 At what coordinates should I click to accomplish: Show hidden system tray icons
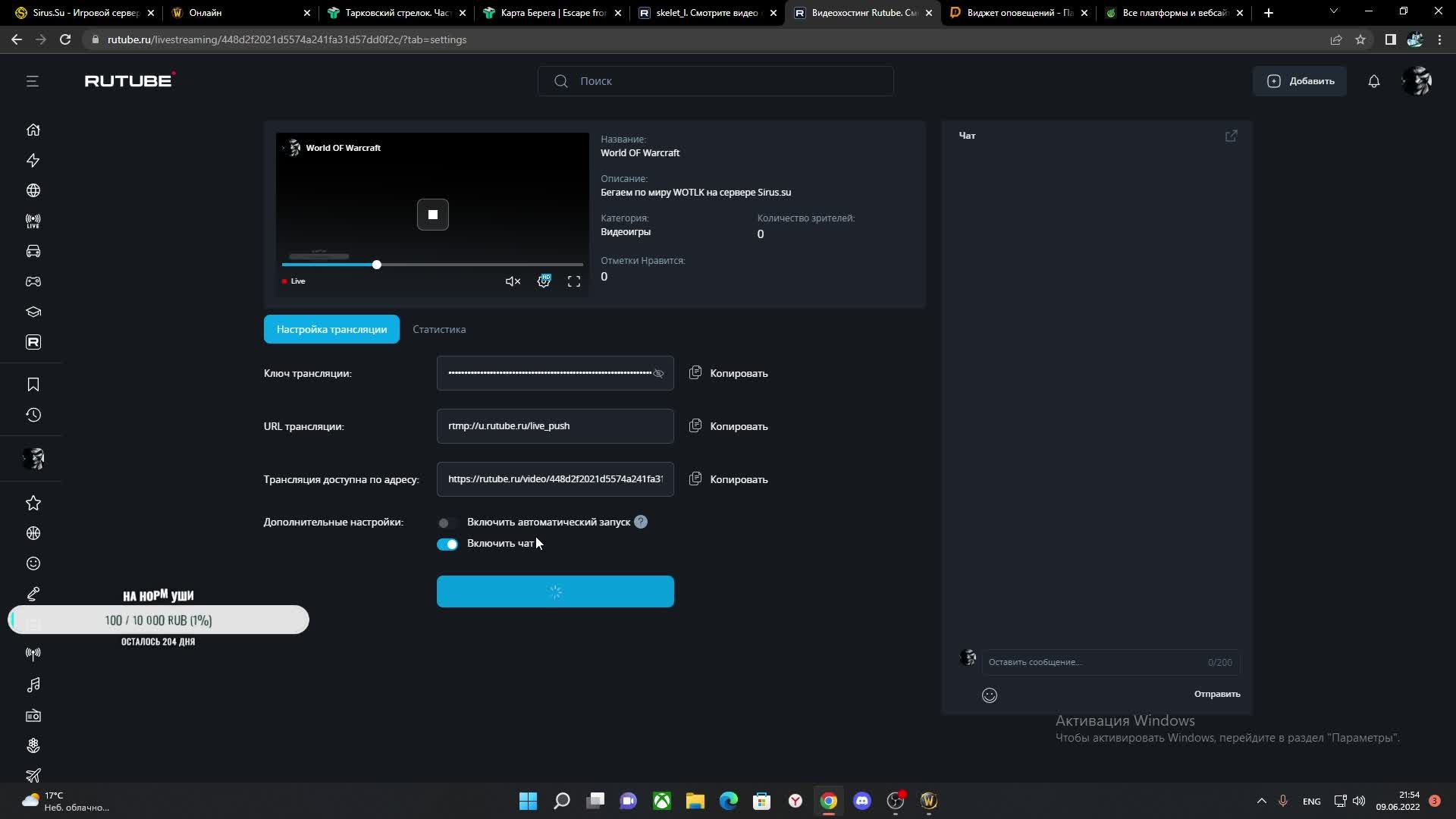[1262, 801]
